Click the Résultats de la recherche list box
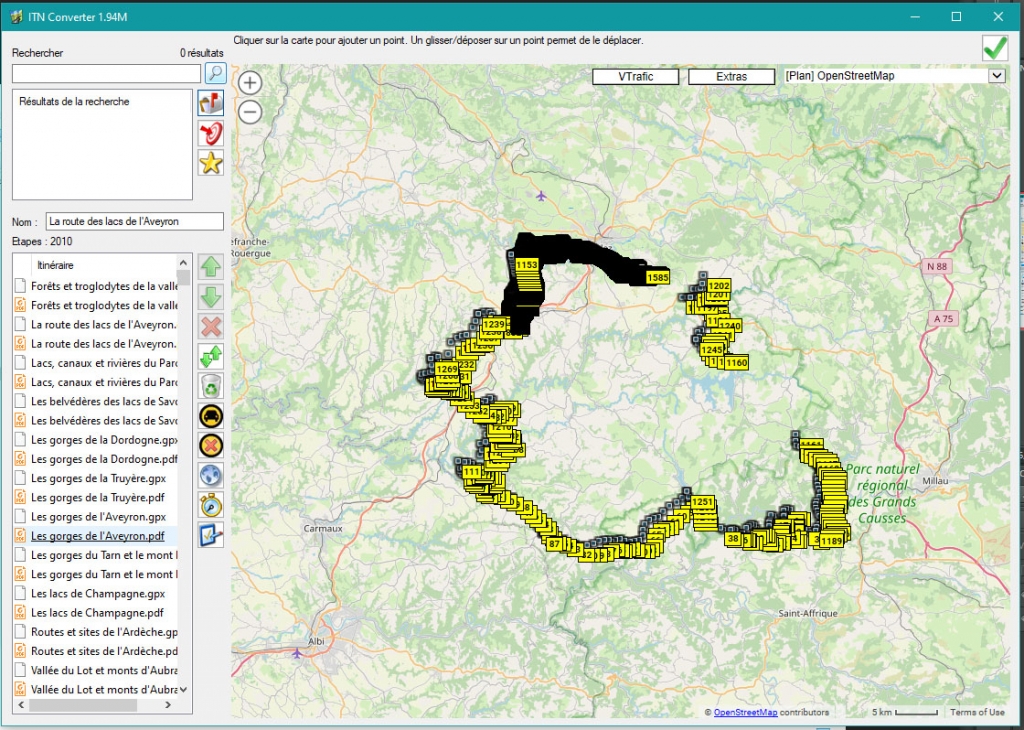 103,145
